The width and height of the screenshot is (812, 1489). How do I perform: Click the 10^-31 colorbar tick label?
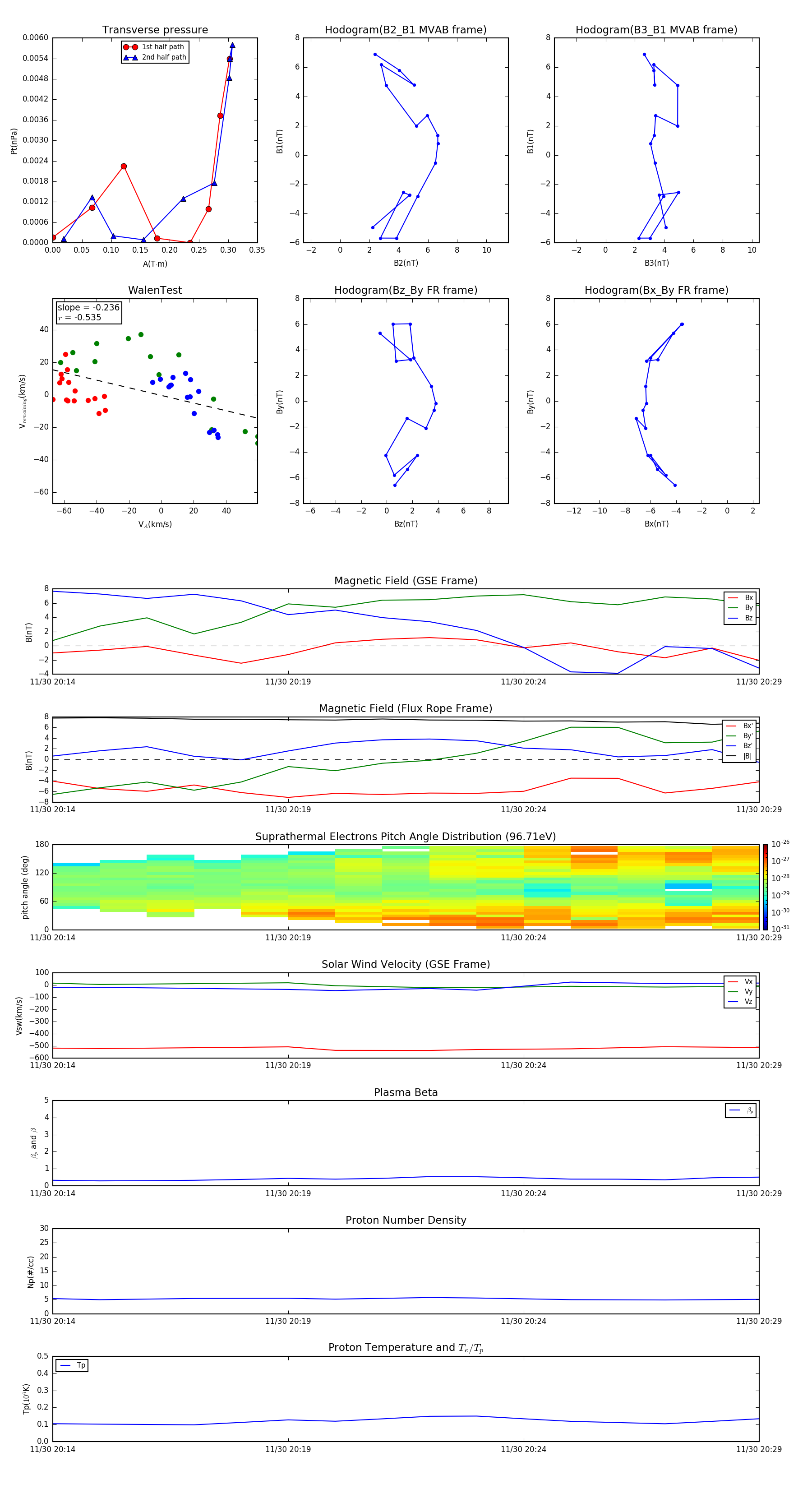tap(780, 929)
